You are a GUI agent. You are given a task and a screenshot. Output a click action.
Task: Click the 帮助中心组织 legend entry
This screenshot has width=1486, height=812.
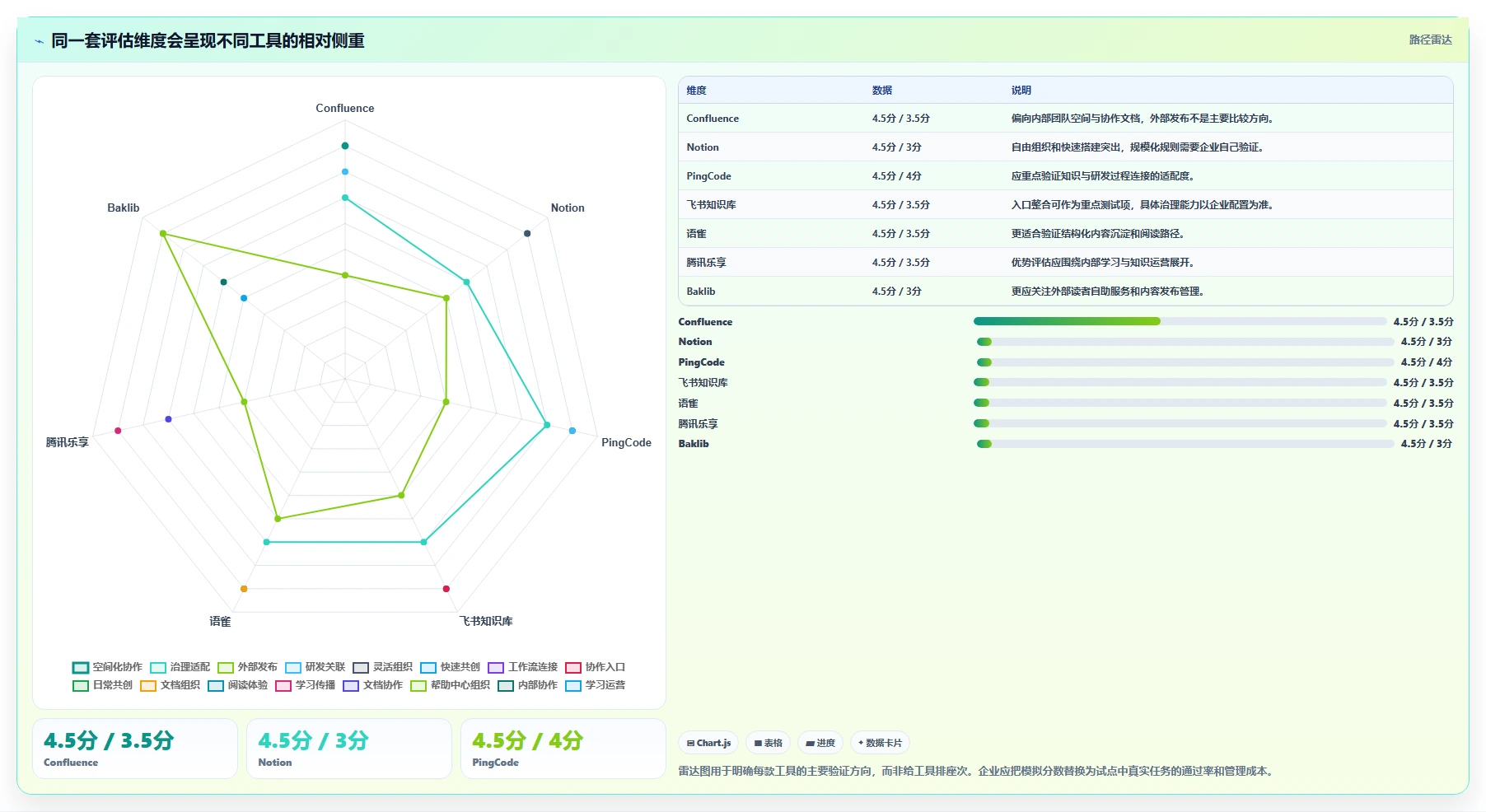450,685
